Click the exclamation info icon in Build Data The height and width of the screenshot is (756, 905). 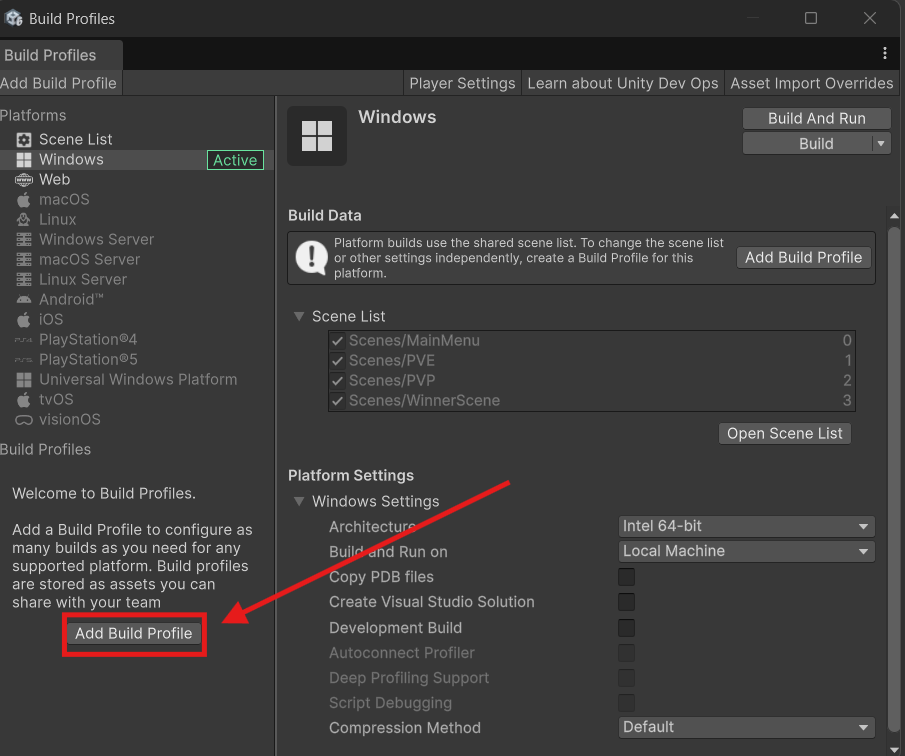click(x=312, y=257)
